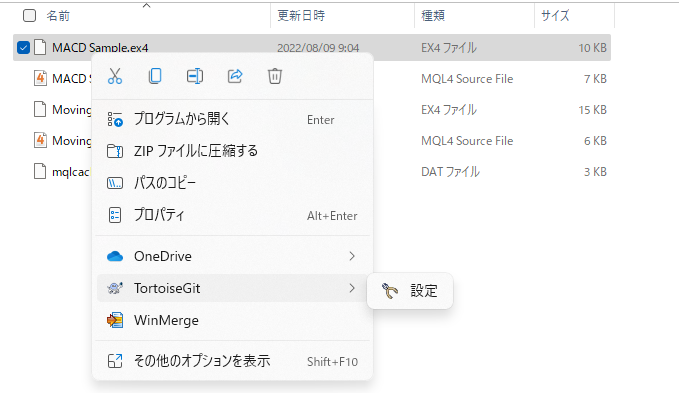The width and height of the screenshot is (679, 393).
Task: Toggle the select-all checkbox beside 名前
Action: pos(29,16)
